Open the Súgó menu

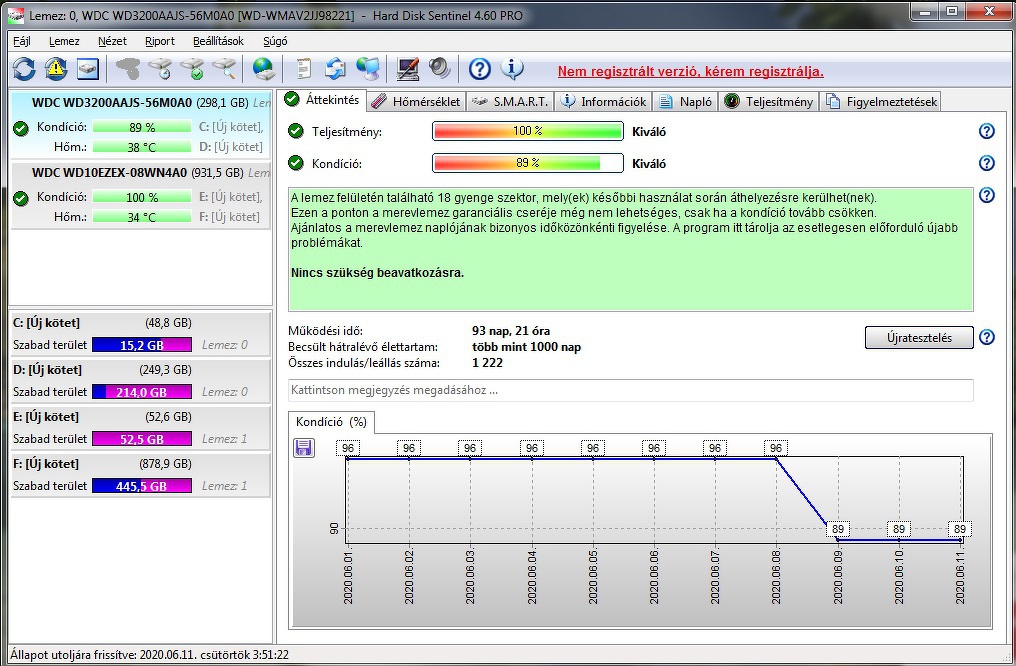[275, 41]
